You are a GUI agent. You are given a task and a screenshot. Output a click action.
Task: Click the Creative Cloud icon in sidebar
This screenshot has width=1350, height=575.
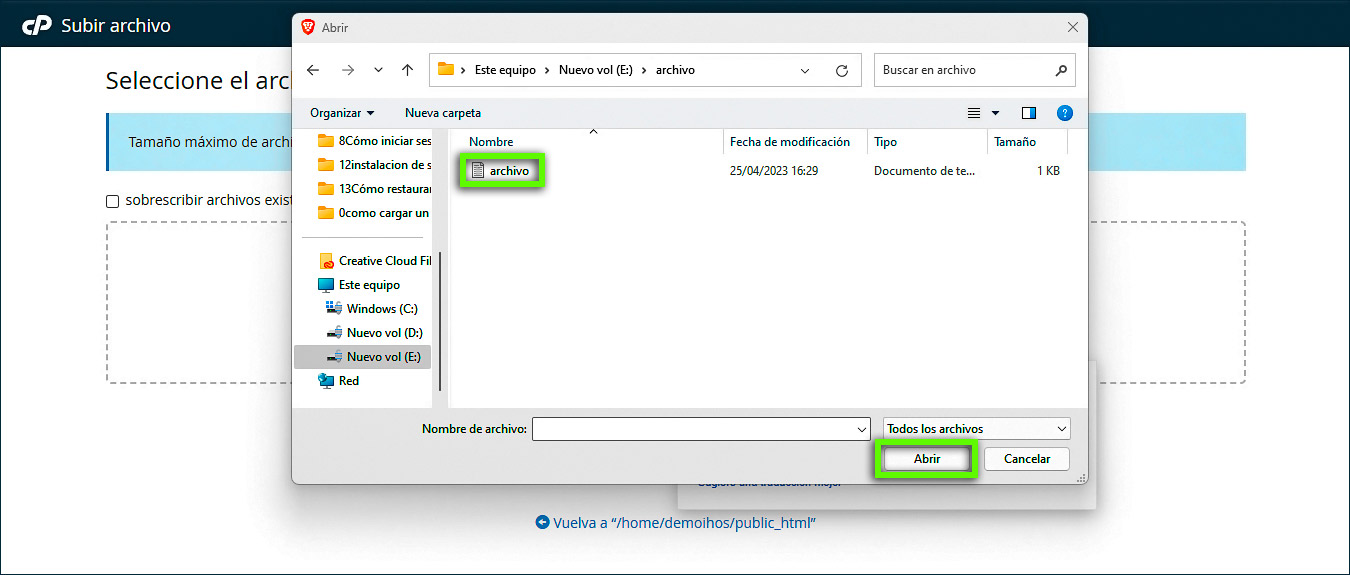coord(326,261)
